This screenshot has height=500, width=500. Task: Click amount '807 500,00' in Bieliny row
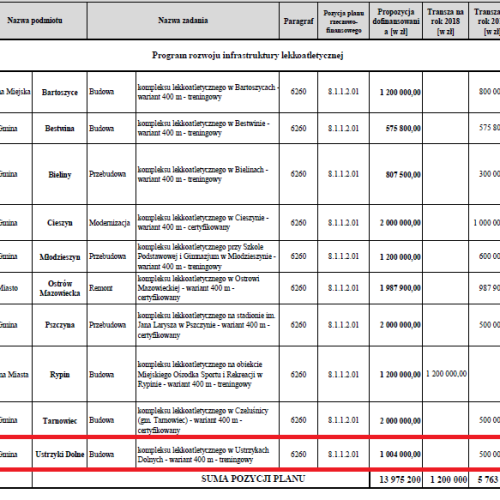403,174
